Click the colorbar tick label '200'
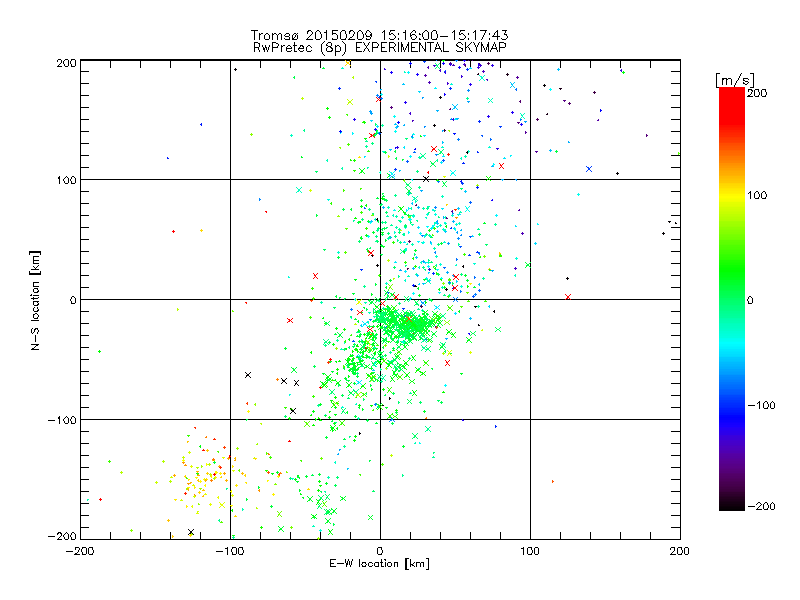The image size is (800, 600). click(x=757, y=93)
